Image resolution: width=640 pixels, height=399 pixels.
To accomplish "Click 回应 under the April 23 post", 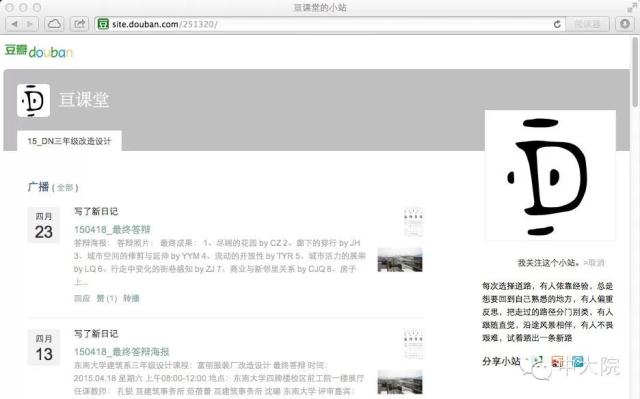I will (x=82, y=298).
